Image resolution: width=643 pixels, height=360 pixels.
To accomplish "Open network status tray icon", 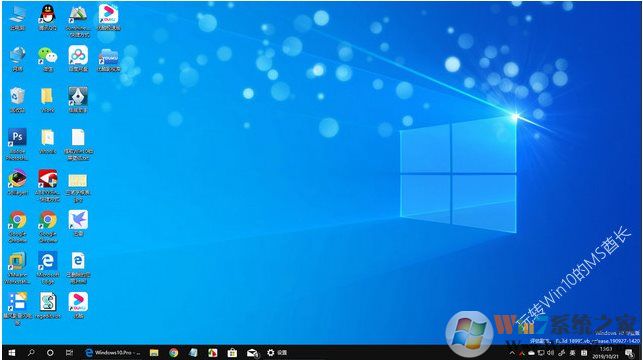I will 541,353.
